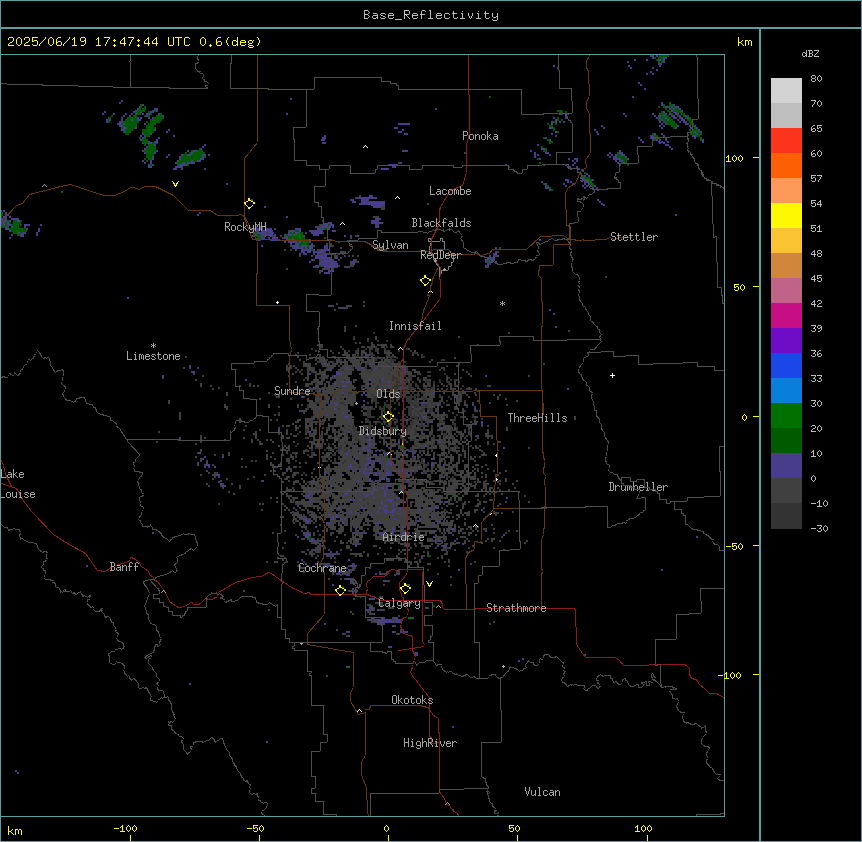The height and width of the screenshot is (842, 862).
Task: Pick the bright yellow legend swatch
Action: point(786,215)
